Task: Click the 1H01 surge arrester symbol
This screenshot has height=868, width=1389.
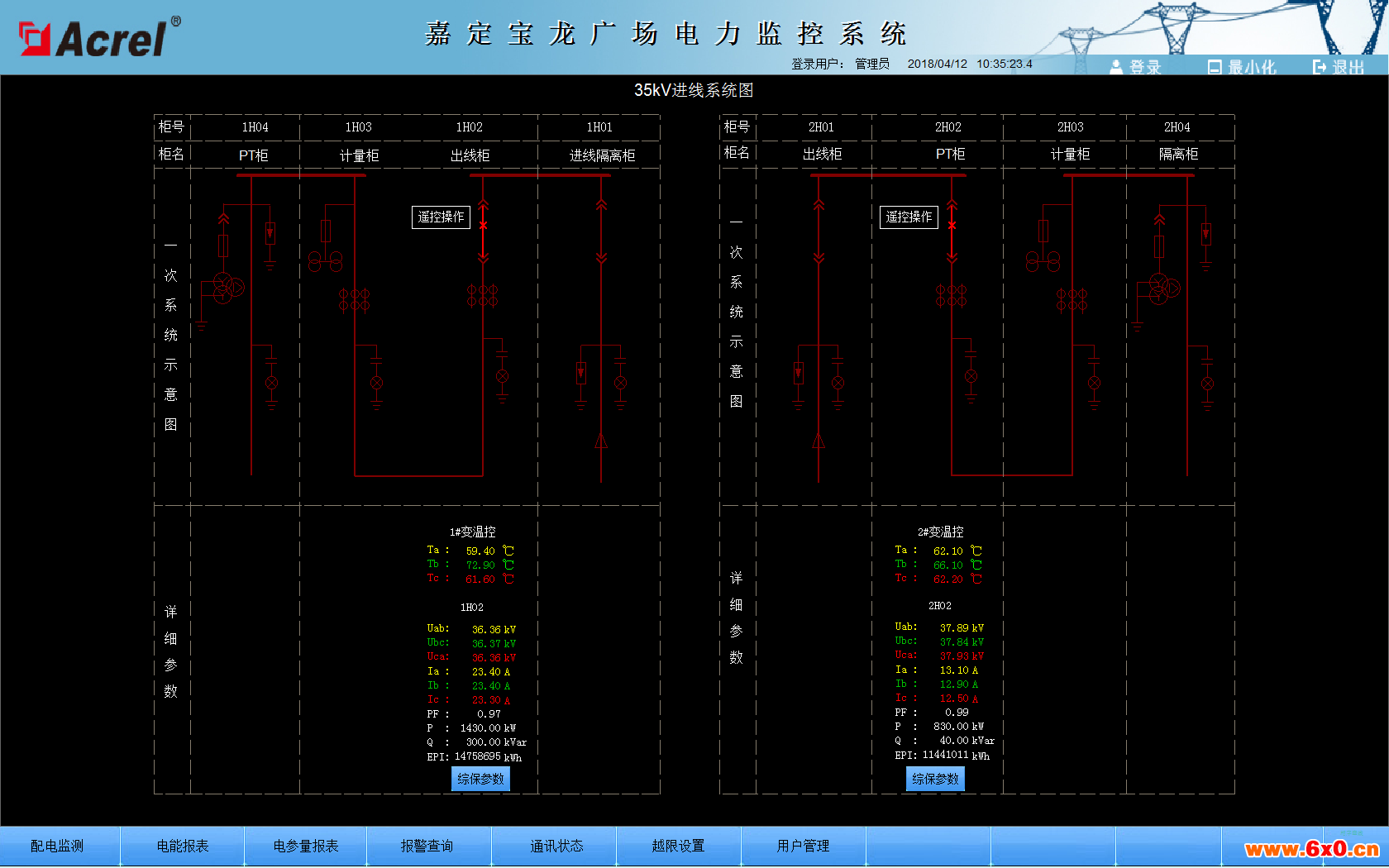Action: tap(581, 373)
